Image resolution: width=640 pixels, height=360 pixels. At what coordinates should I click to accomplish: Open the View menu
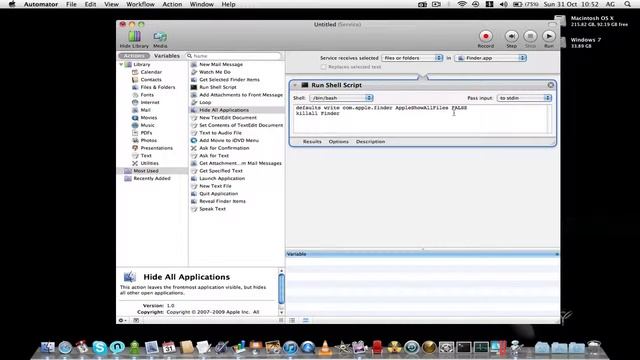click(111, 4)
